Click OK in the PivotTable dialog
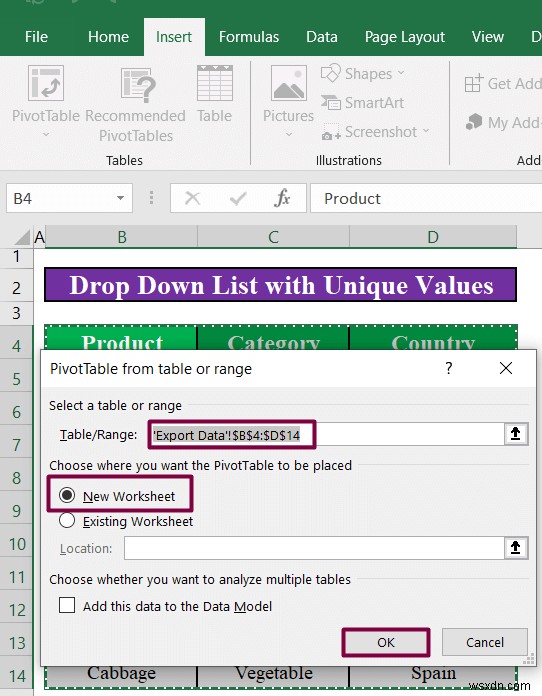The width and height of the screenshot is (542, 696). (x=386, y=642)
